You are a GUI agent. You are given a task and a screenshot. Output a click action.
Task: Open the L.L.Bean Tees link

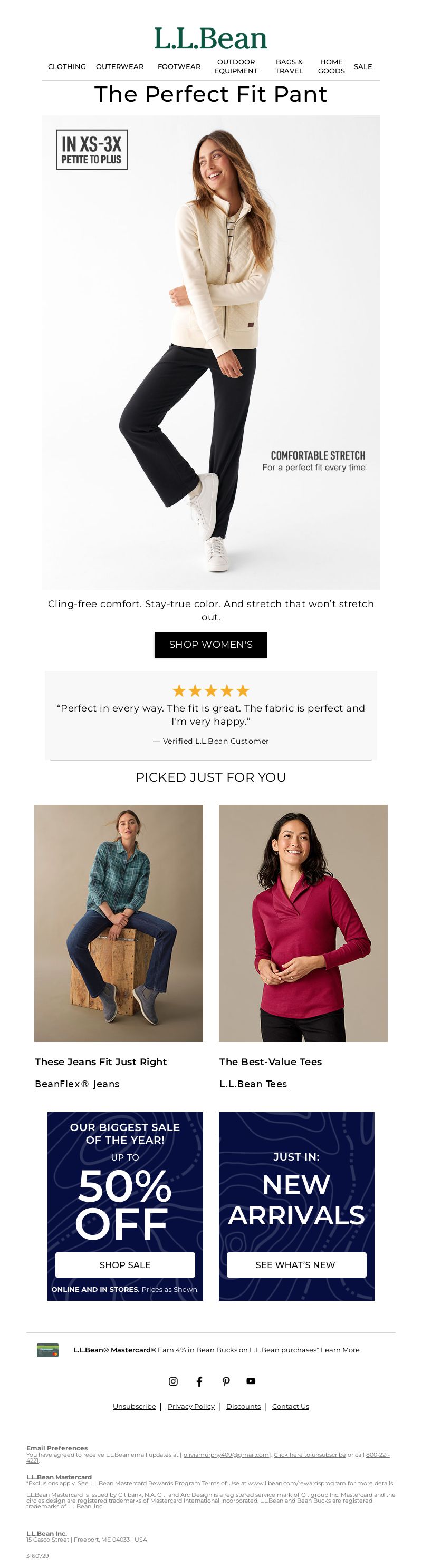tap(253, 1084)
